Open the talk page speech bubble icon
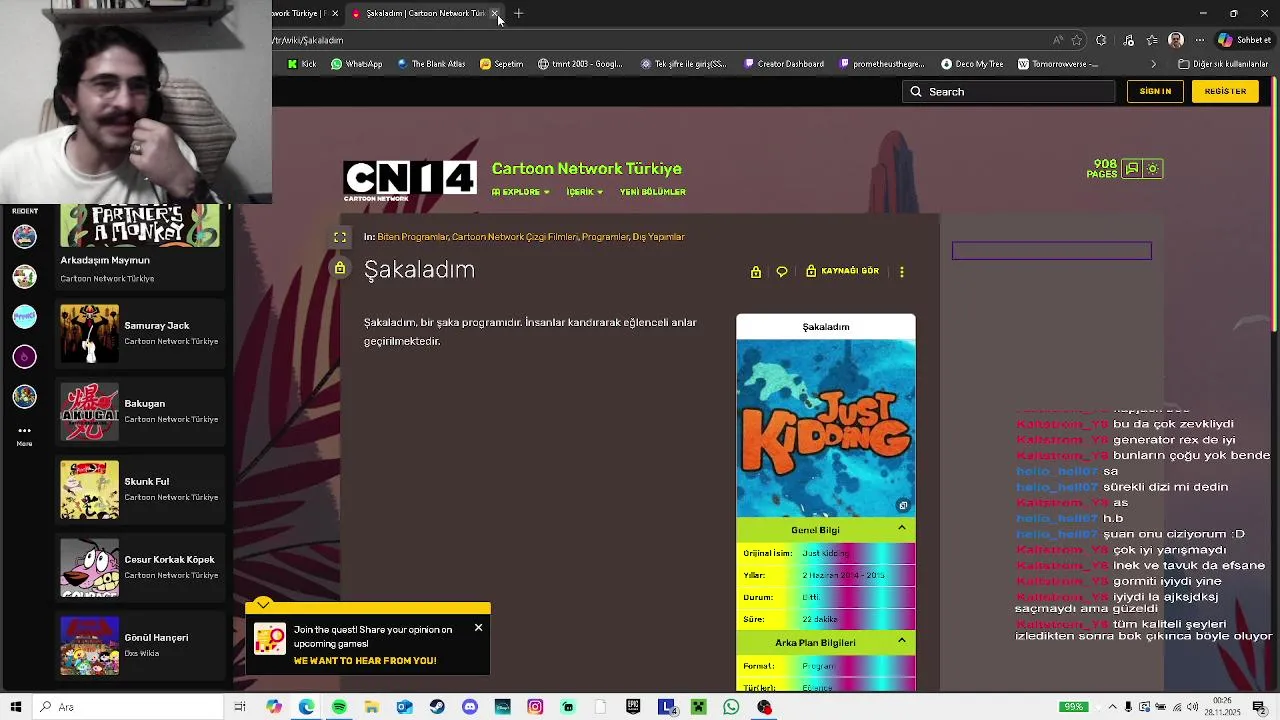This screenshot has height=720, width=1280. tap(782, 272)
